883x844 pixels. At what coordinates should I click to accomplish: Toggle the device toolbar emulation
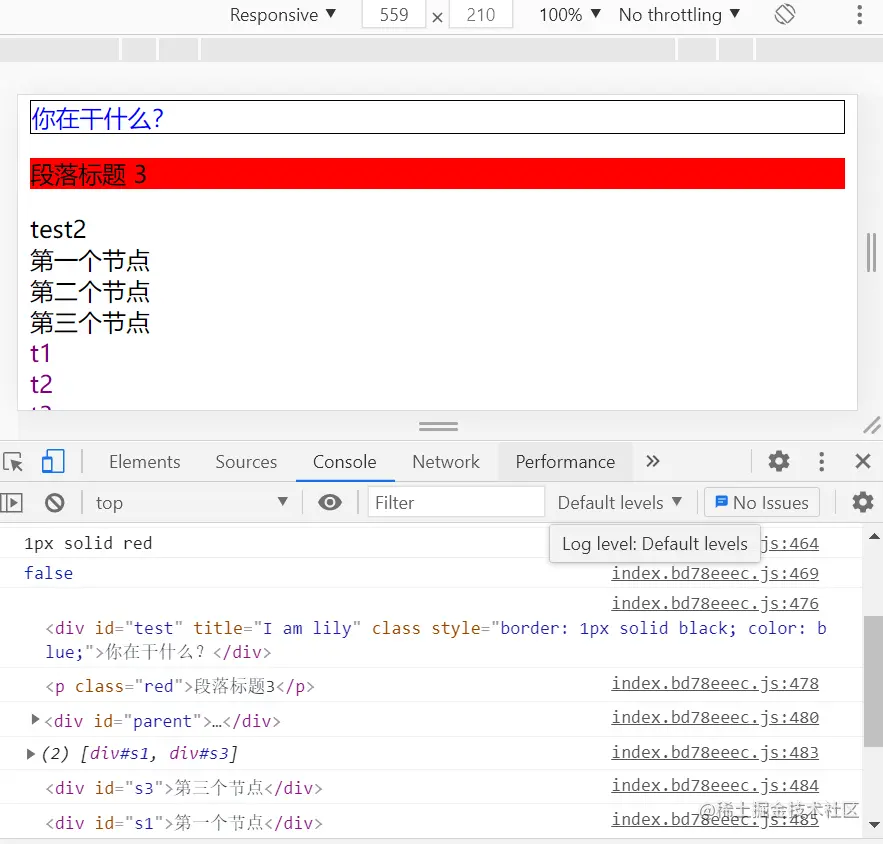tap(53, 462)
